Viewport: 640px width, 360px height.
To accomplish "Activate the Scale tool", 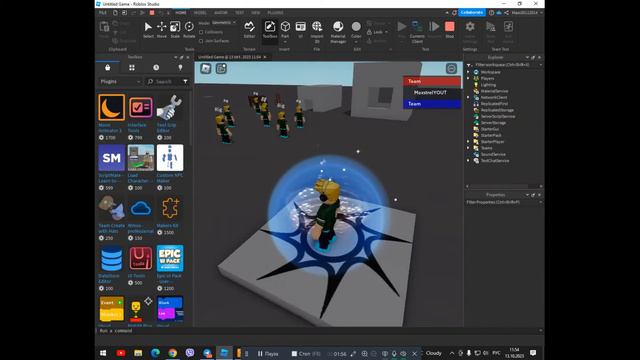I will (x=175, y=29).
